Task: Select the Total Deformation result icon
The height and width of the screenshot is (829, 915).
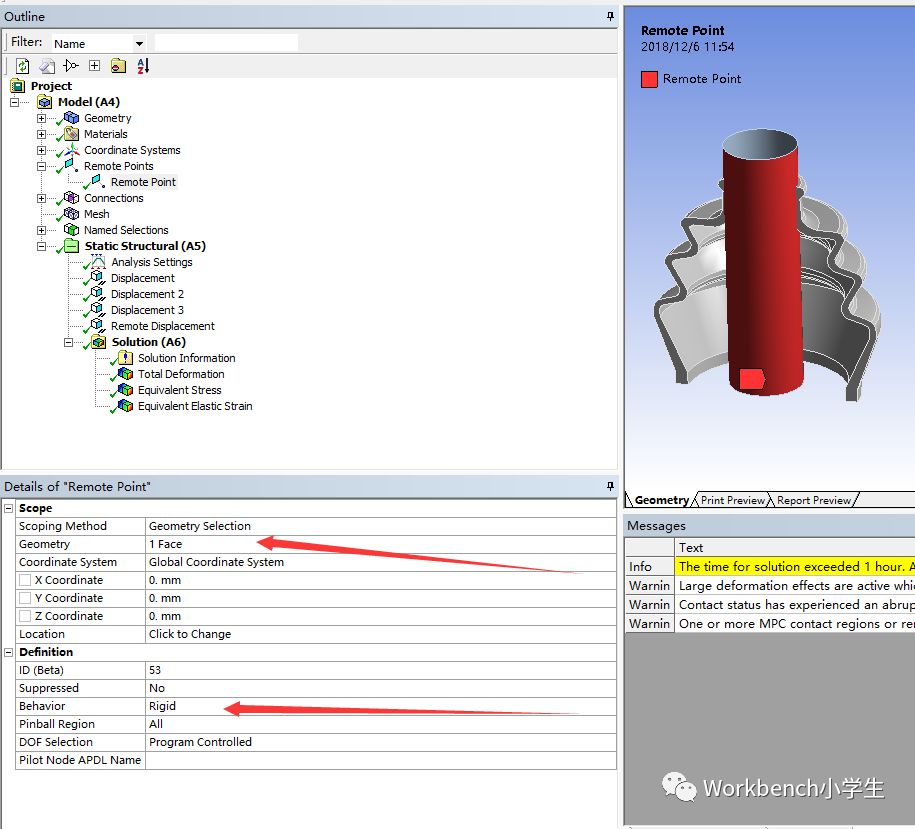Action: coord(125,374)
